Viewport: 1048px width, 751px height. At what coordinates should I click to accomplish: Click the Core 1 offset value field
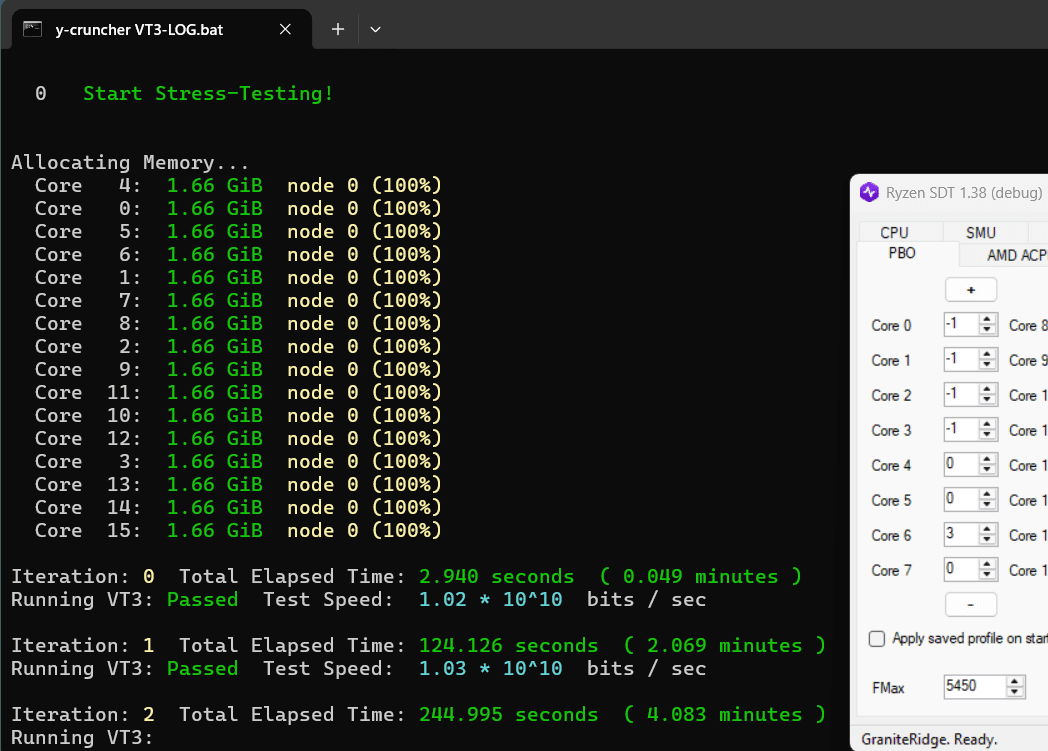[961, 359]
